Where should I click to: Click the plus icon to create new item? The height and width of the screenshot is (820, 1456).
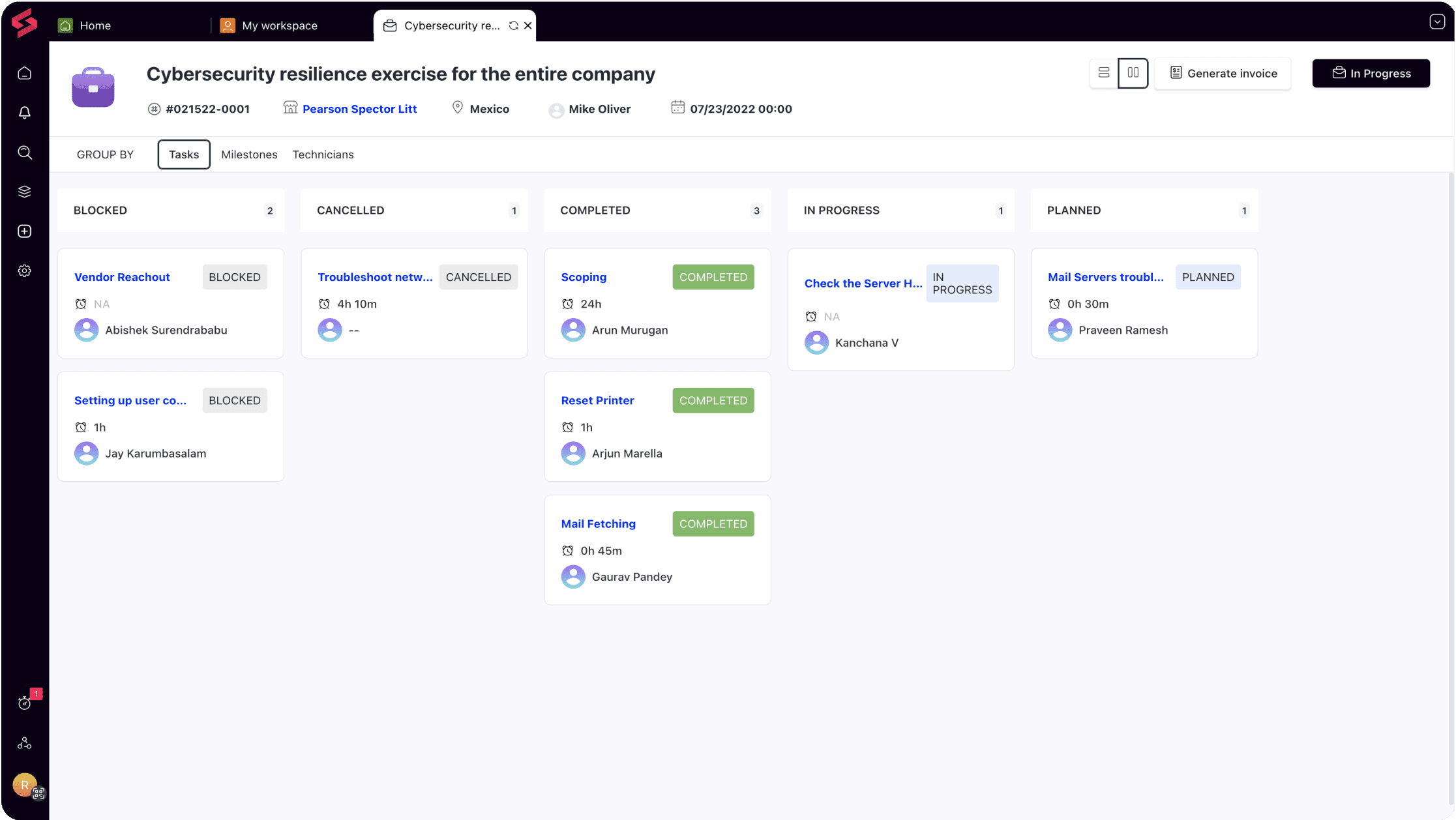pos(24,231)
